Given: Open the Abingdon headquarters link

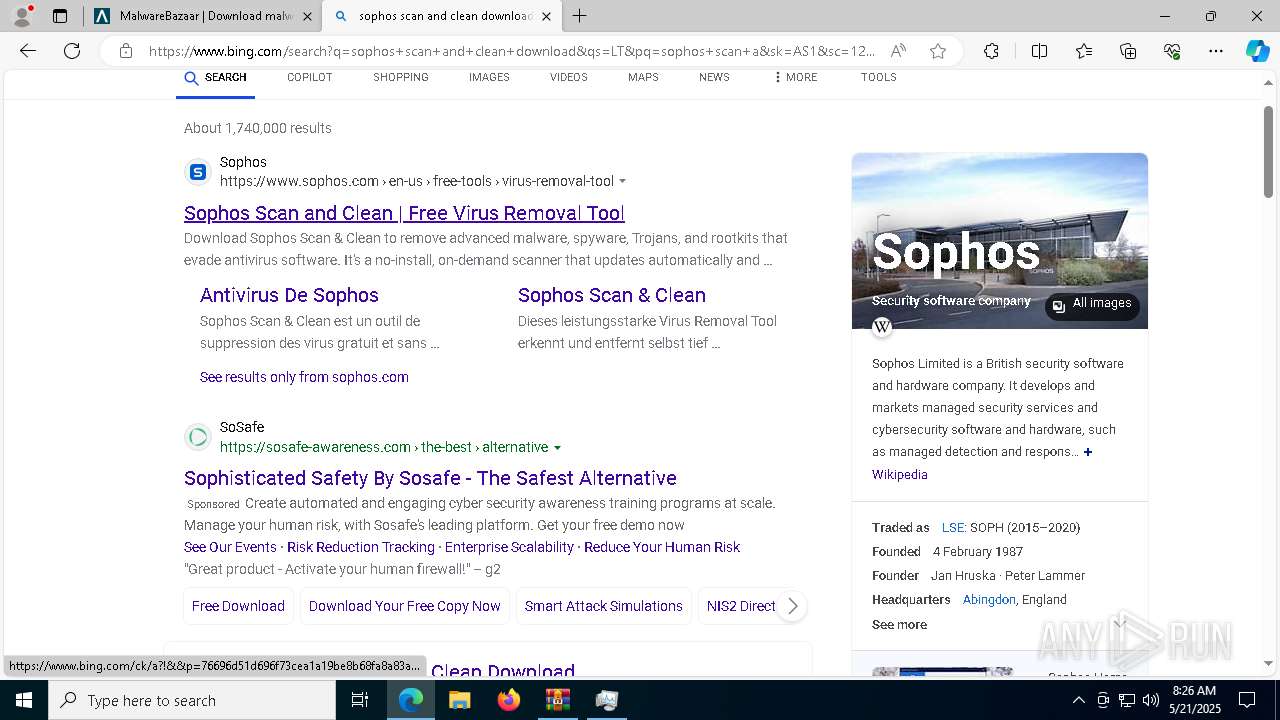Looking at the screenshot, I should [x=989, y=599].
